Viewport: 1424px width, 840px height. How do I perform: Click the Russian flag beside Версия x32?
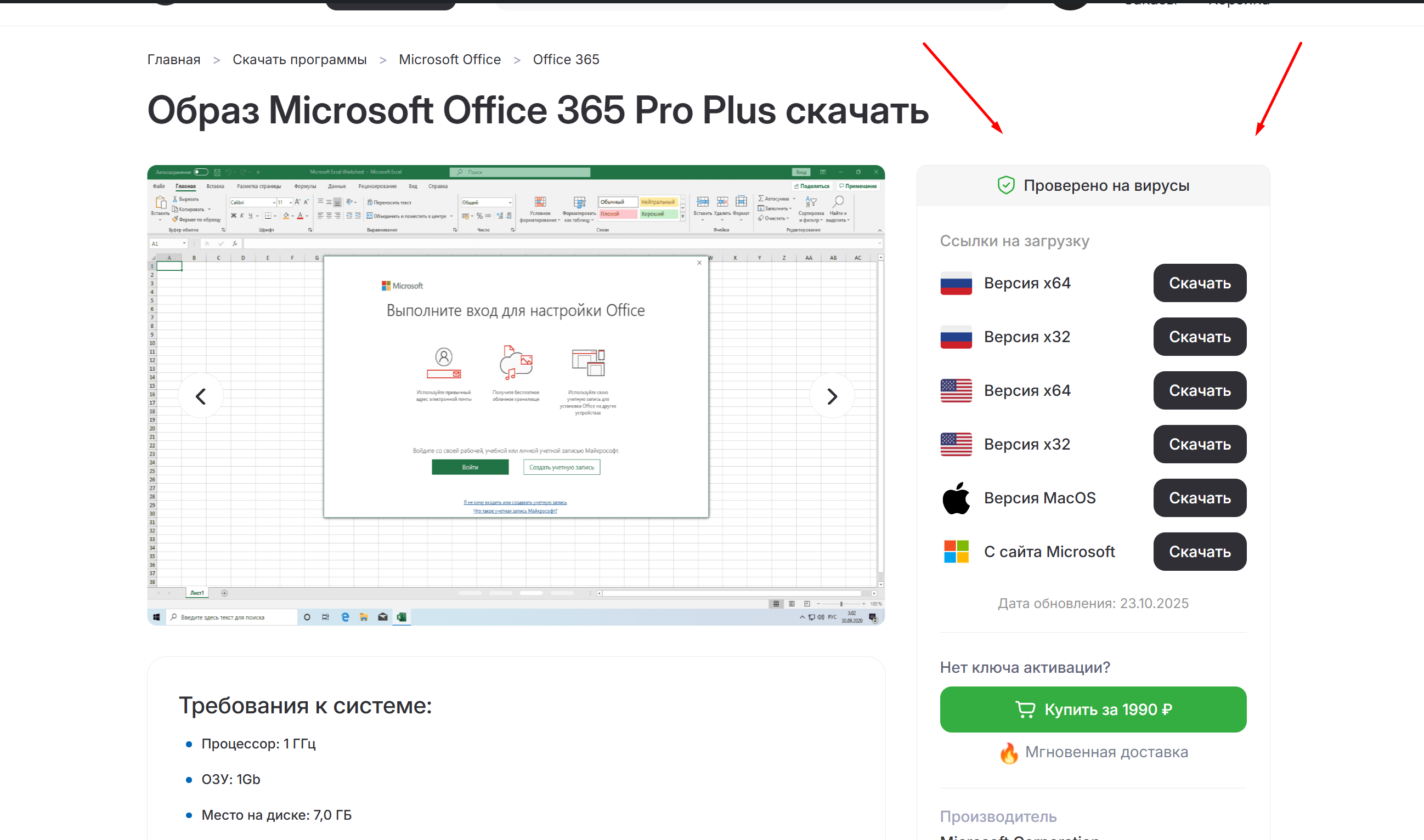pos(956,337)
